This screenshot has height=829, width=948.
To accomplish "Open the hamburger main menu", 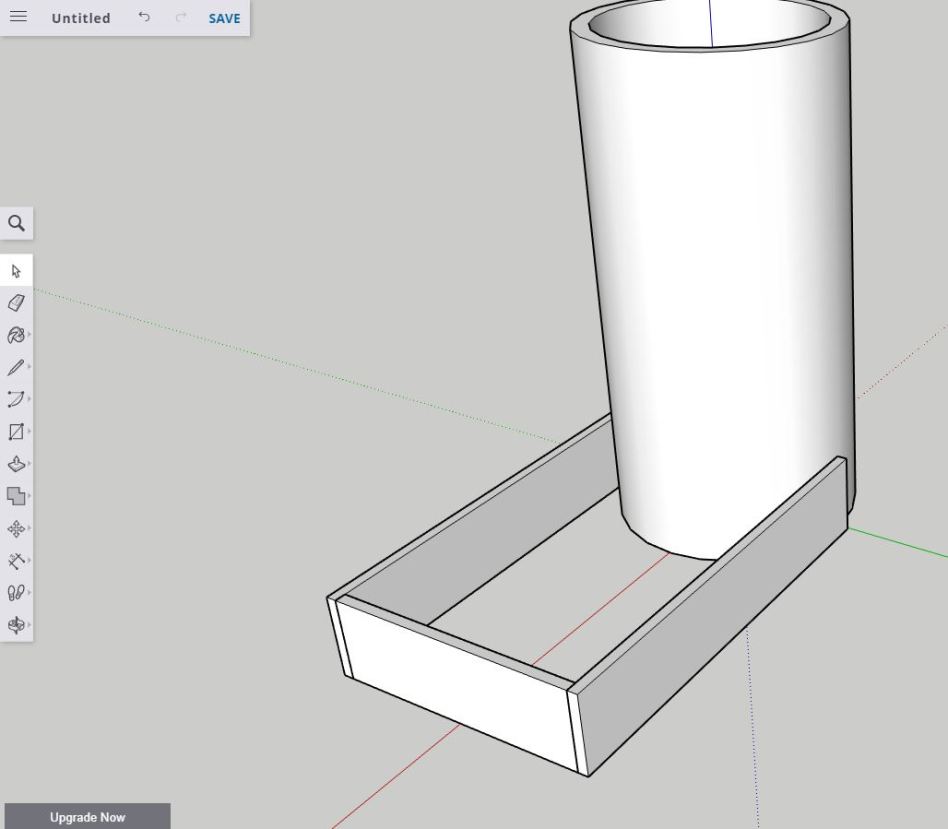I will (x=18, y=18).
